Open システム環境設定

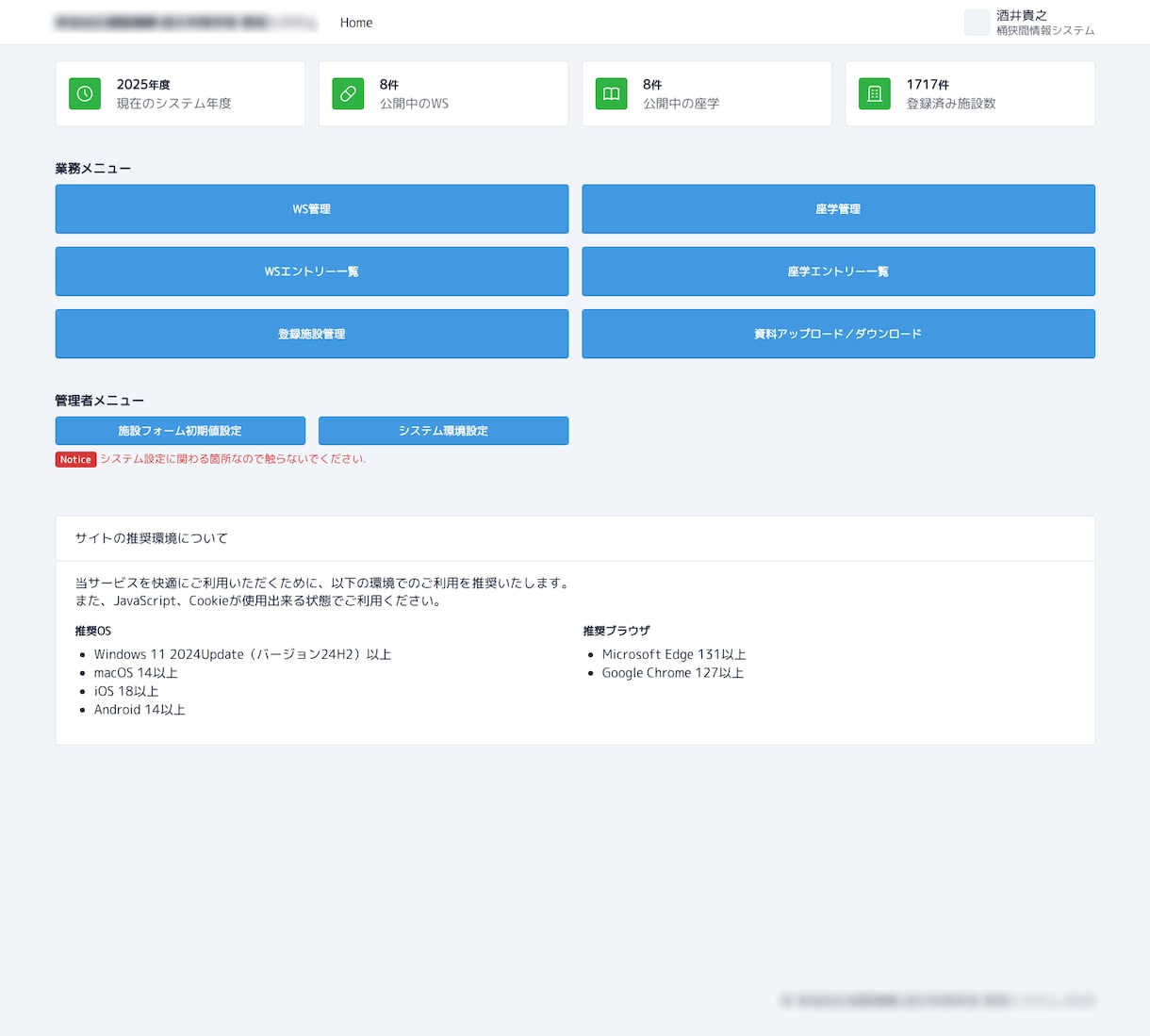(443, 431)
